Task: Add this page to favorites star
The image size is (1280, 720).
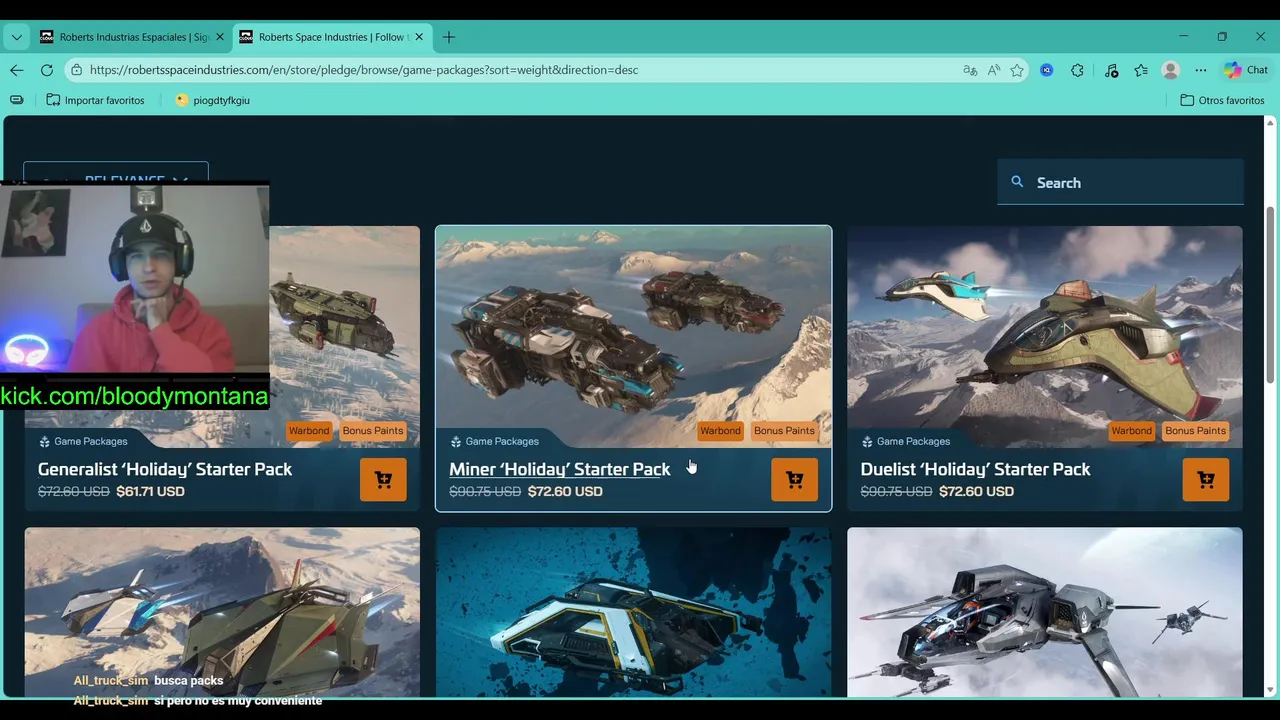Action: (1017, 70)
